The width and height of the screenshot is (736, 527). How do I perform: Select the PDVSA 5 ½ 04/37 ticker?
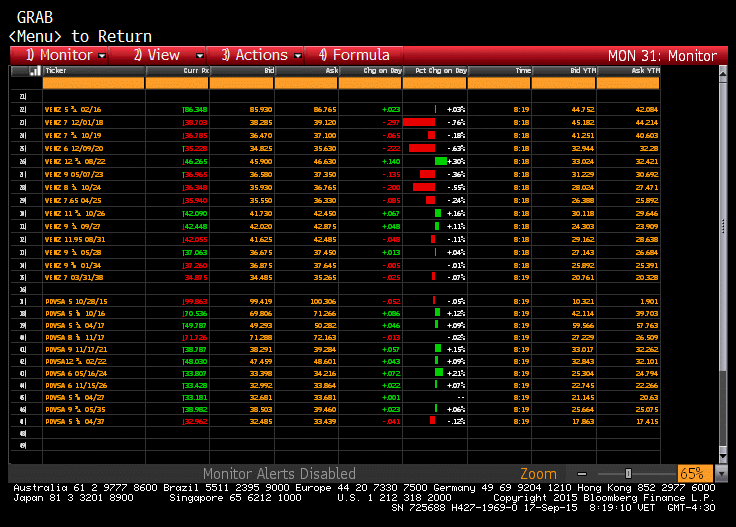(75, 421)
